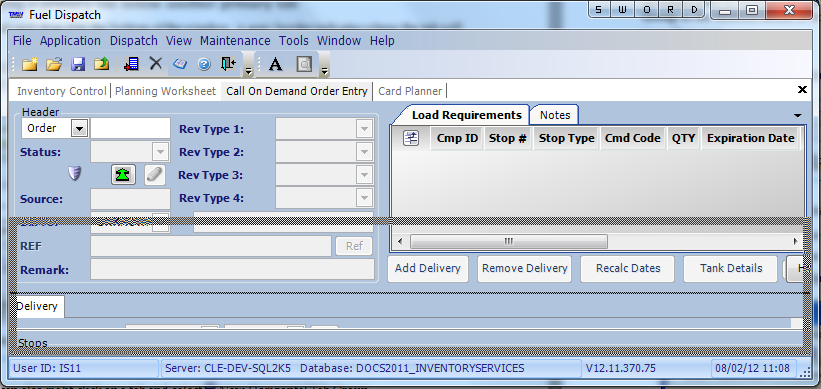This screenshot has width=821, height=389.
Task: Click the Add Delivery button
Action: point(428,269)
